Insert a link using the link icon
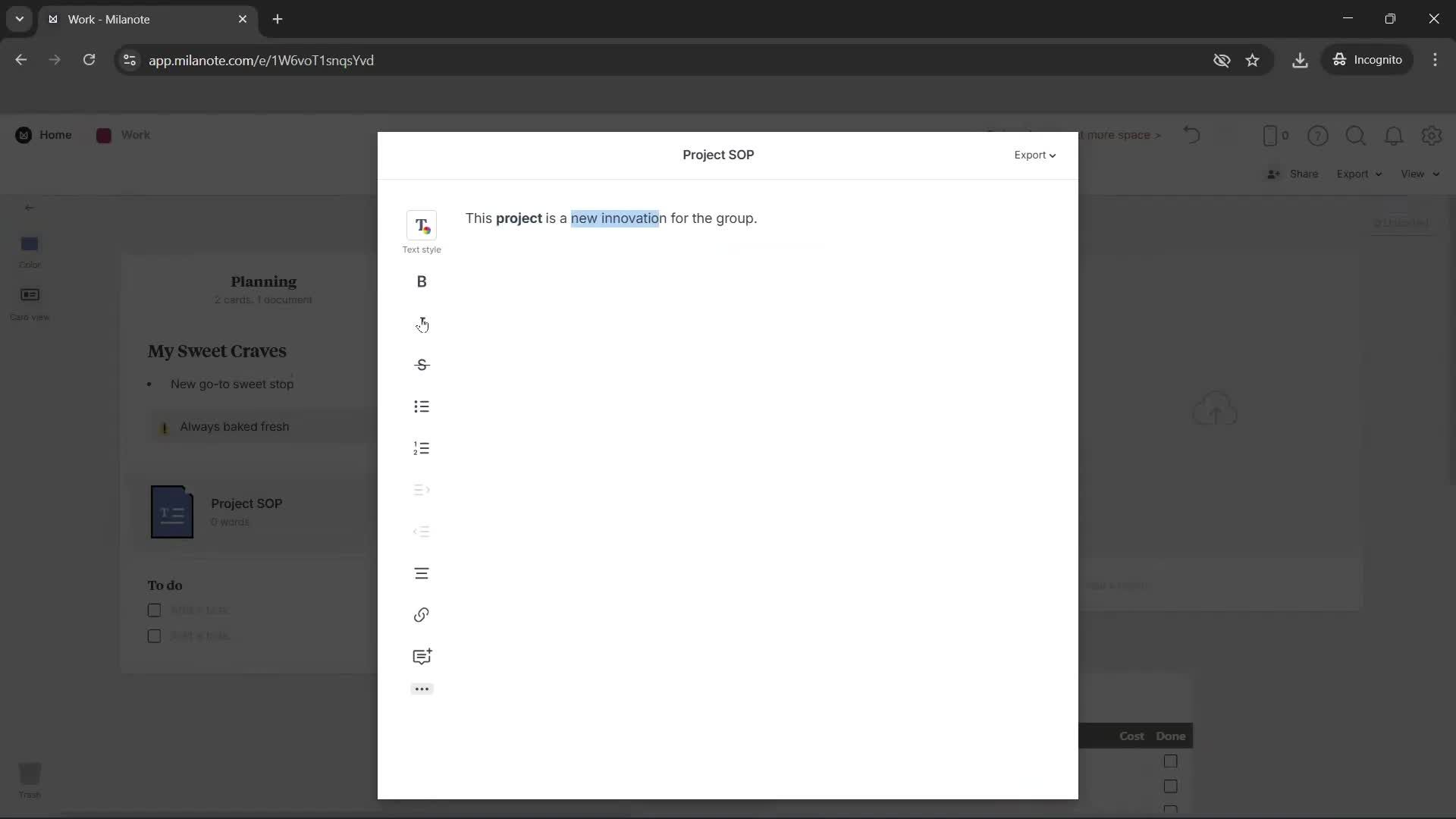This screenshot has height=819, width=1456. pyautogui.click(x=422, y=615)
